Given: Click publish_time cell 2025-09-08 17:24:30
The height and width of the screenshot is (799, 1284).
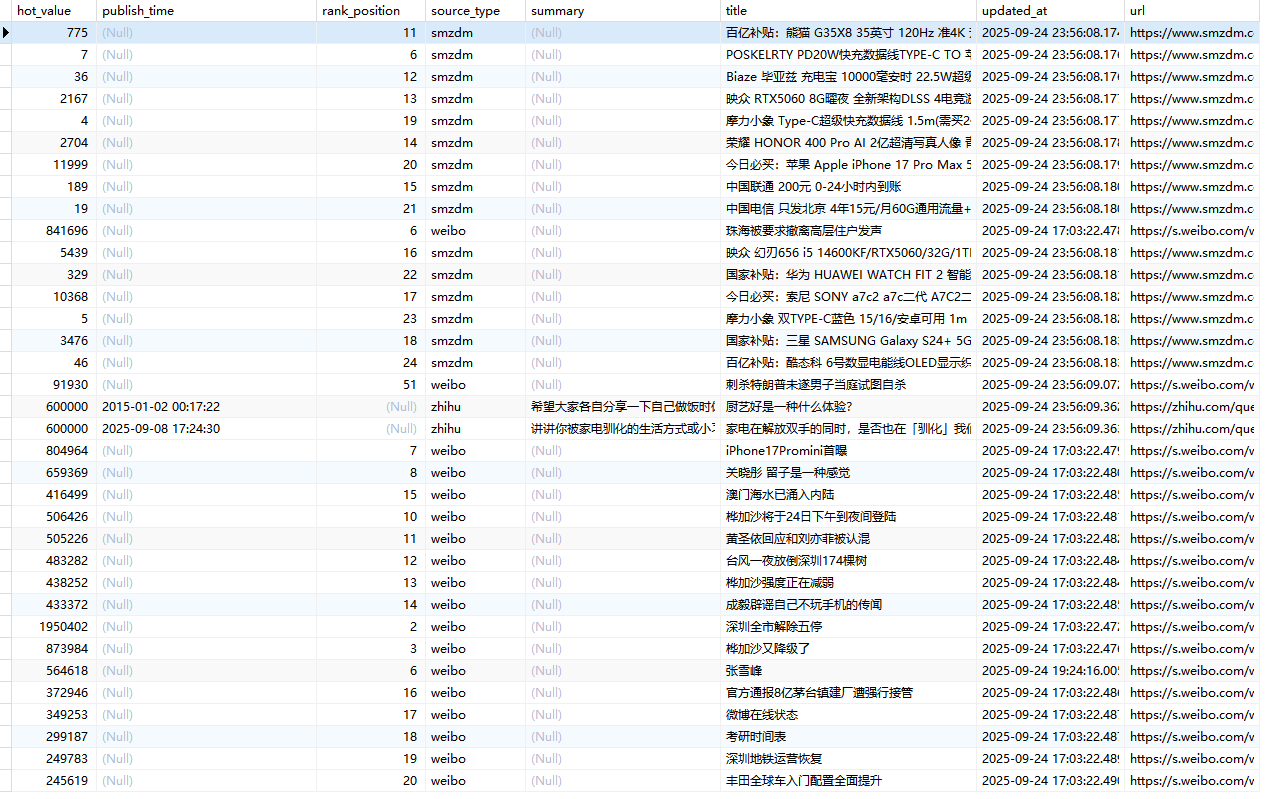Looking at the screenshot, I should coord(161,429).
